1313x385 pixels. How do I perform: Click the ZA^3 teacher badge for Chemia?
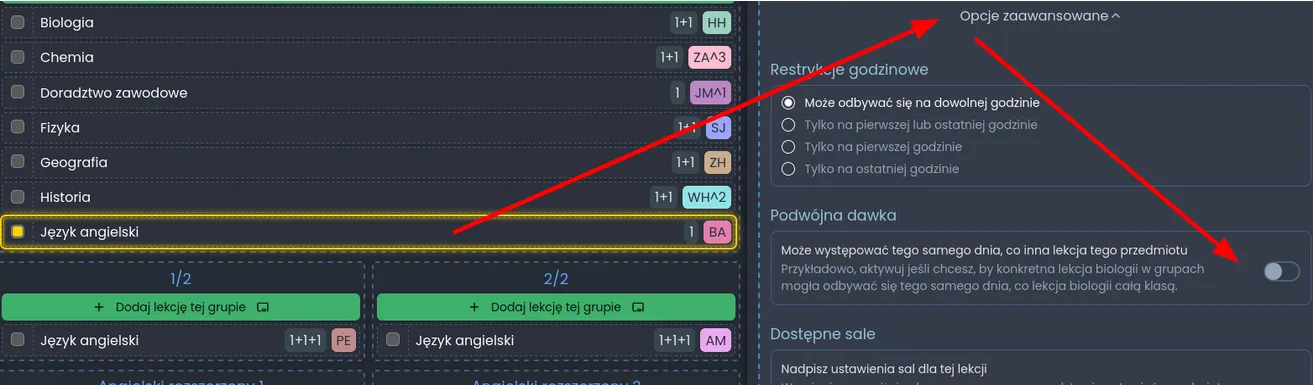710,57
